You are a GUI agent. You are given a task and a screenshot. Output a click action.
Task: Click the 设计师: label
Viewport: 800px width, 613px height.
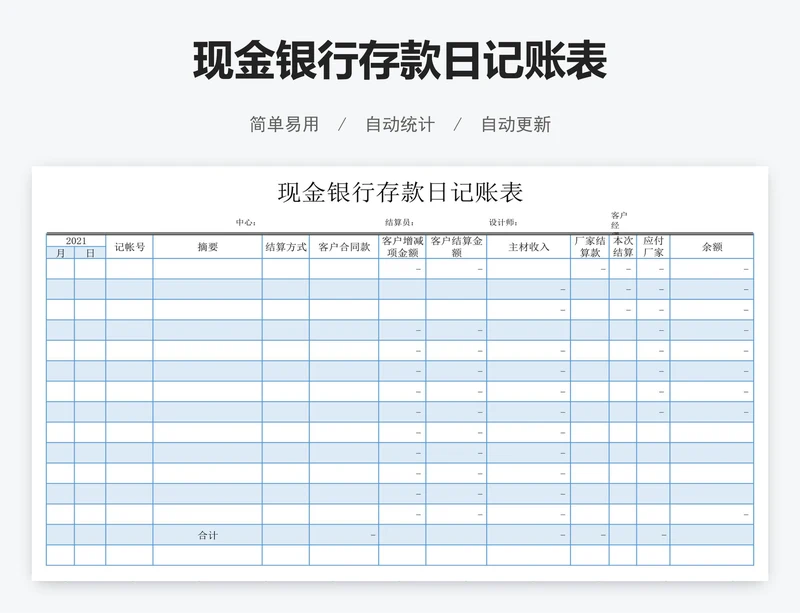(x=503, y=223)
